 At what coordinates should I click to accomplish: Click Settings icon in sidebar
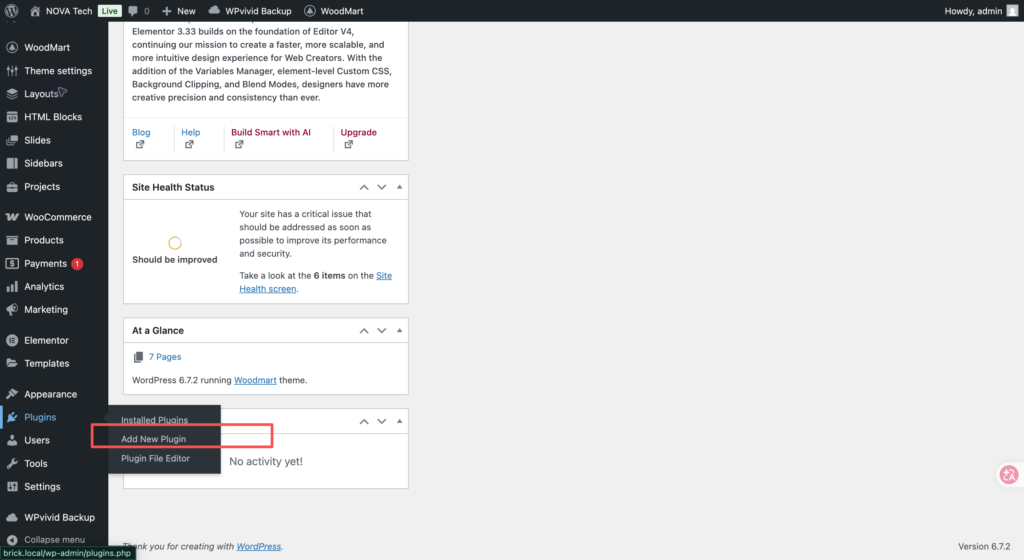[12, 487]
